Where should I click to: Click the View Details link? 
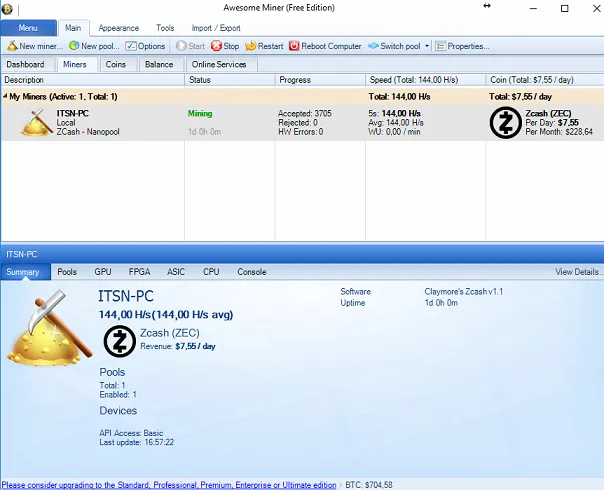577,272
